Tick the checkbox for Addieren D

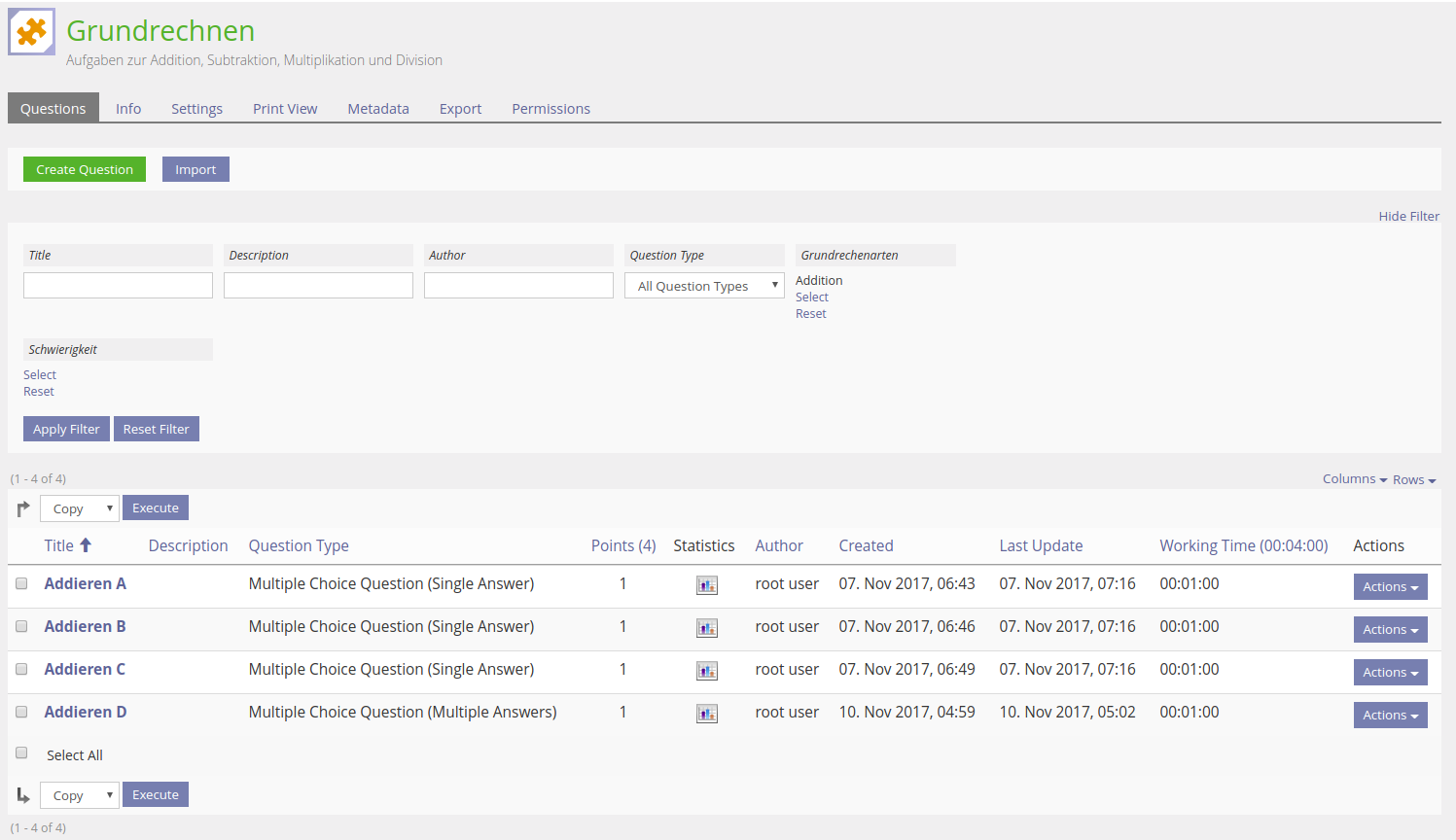[x=21, y=712]
